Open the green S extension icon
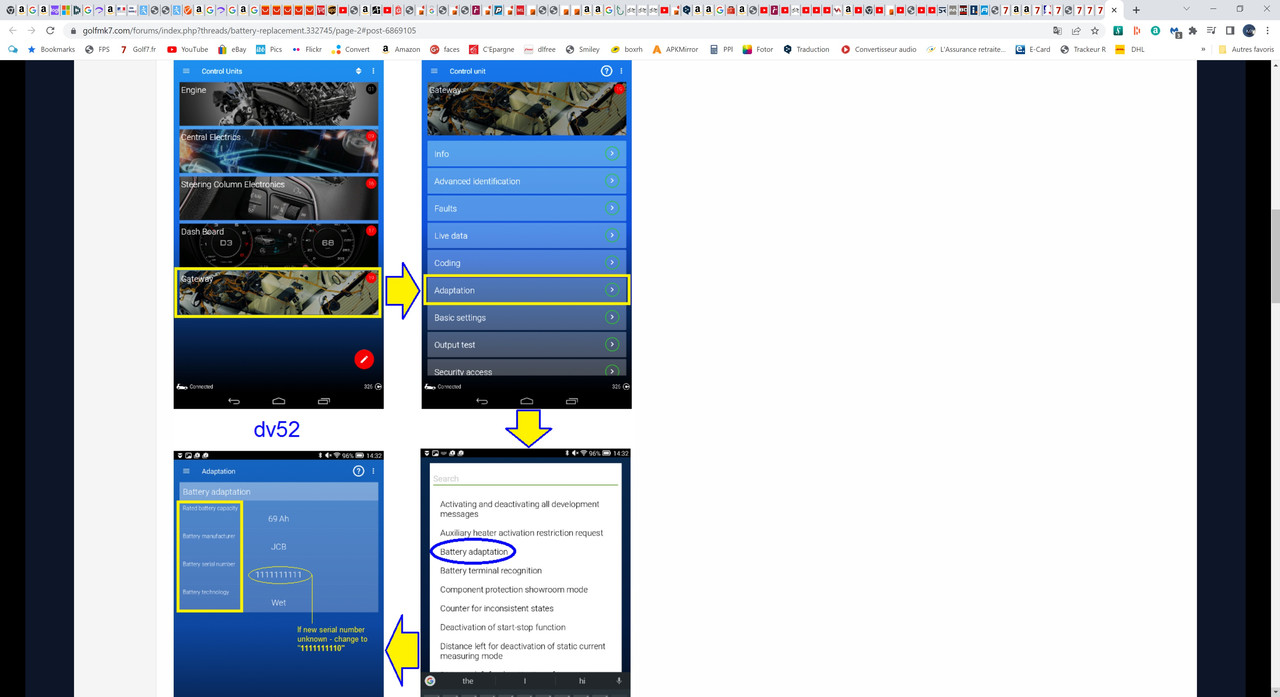Viewport: 1280px width, 697px height. point(1118,31)
